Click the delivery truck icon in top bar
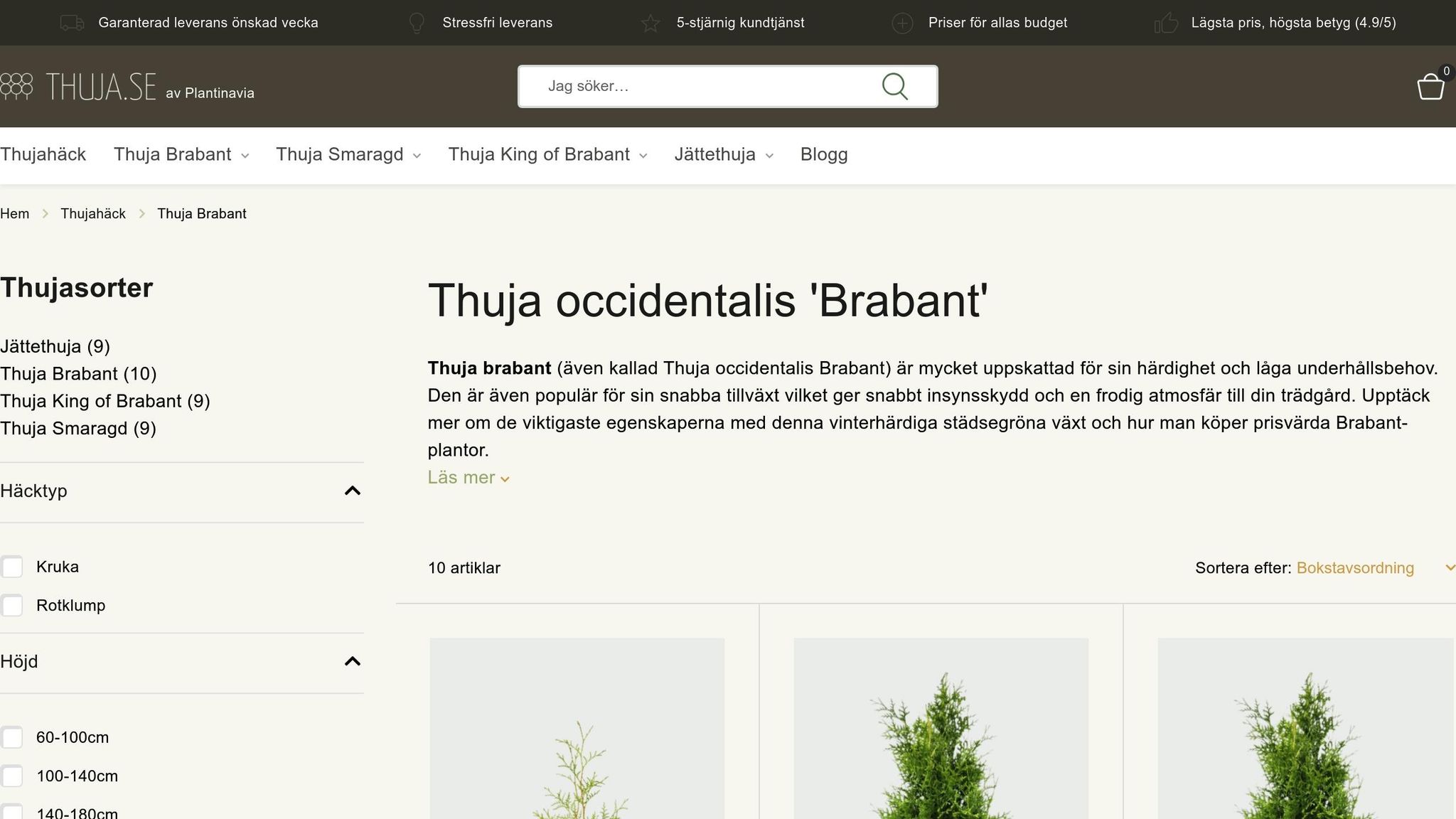1456x819 pixels. pos(72,23)
